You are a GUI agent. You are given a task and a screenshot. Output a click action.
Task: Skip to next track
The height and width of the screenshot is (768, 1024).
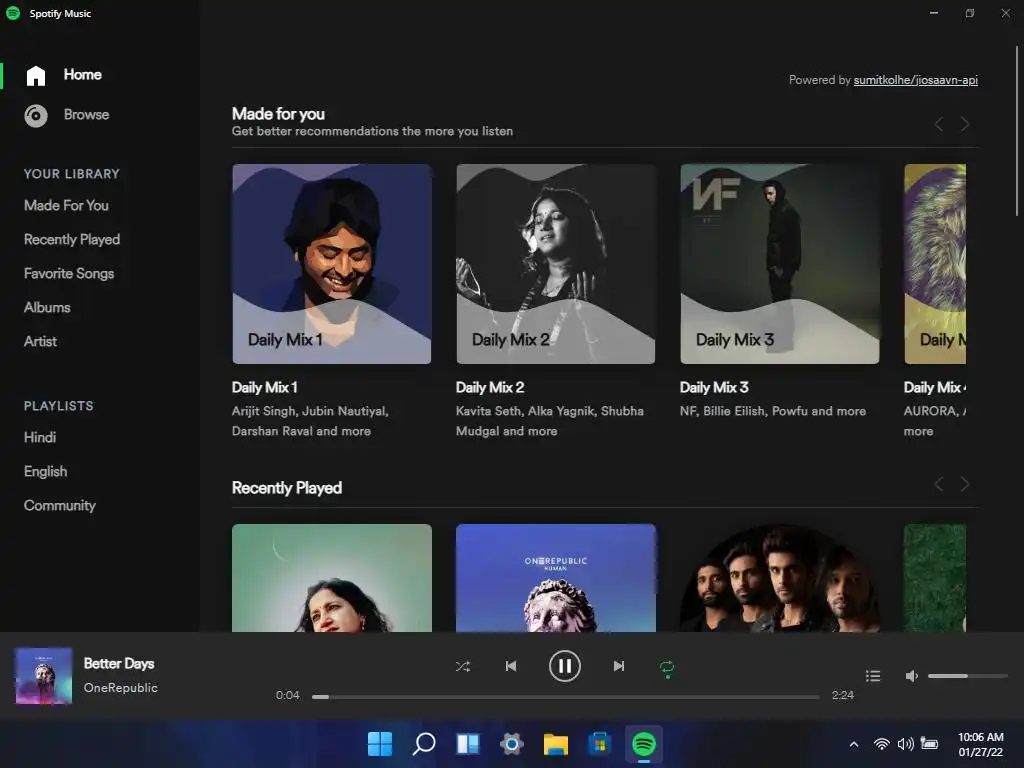point(618,666)
